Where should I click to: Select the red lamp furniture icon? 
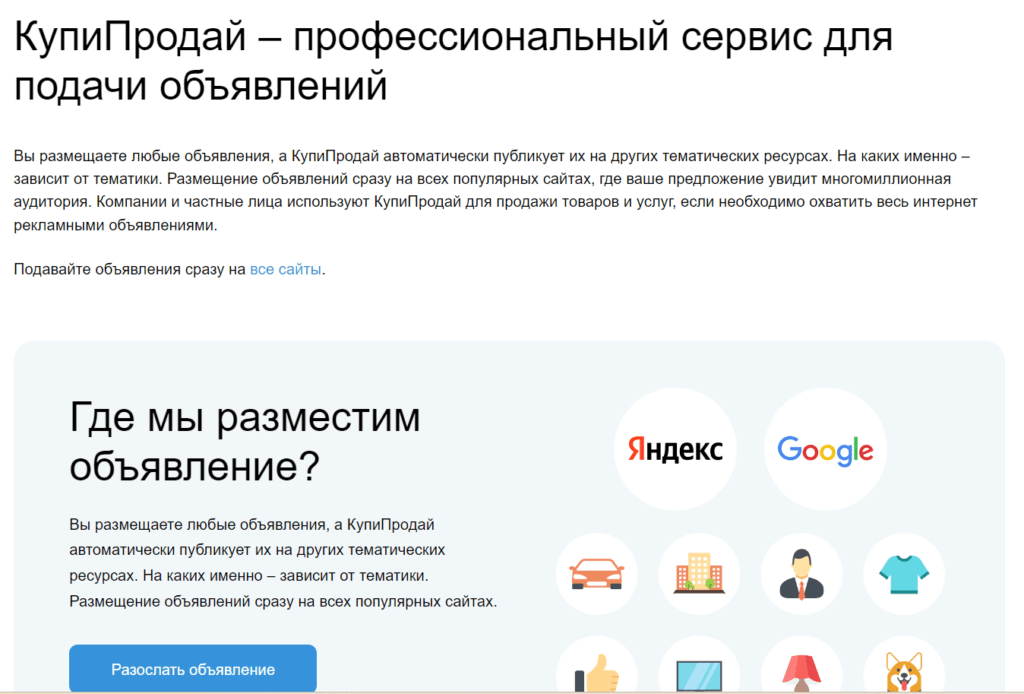coord(802,665)
